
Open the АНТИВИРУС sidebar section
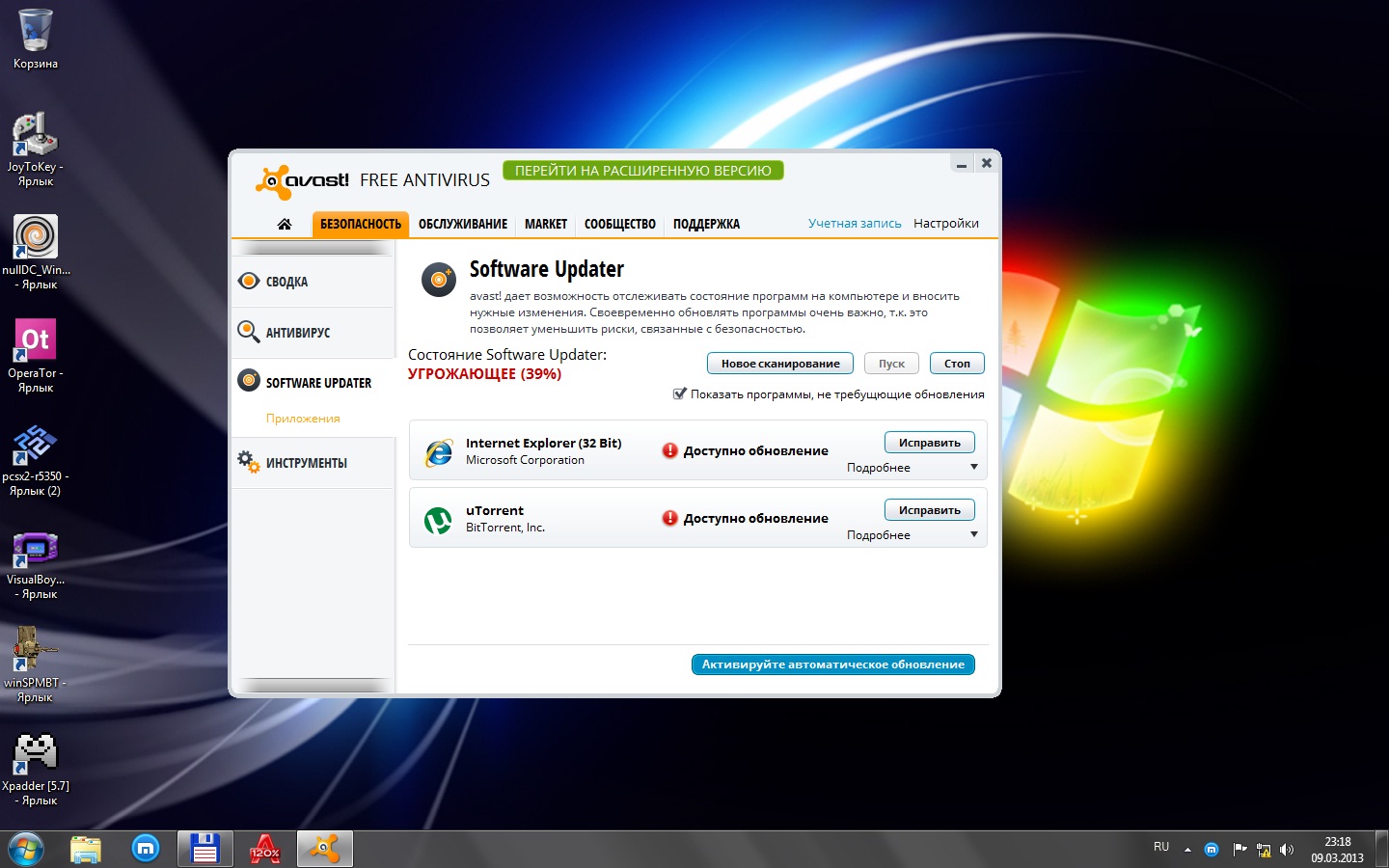313,333
